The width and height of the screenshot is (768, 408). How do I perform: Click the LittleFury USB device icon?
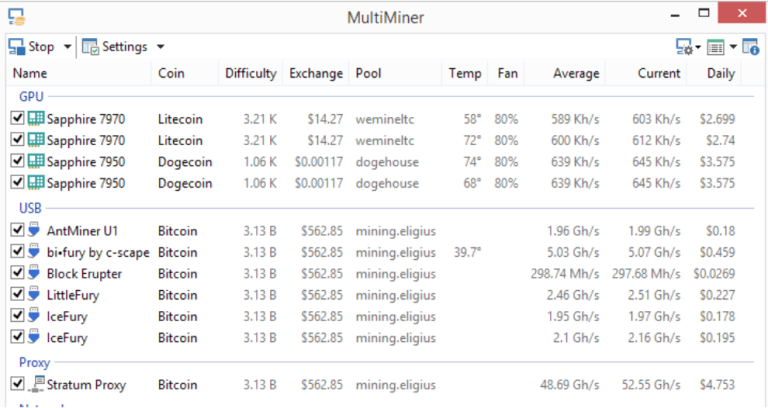coord(36,294)
